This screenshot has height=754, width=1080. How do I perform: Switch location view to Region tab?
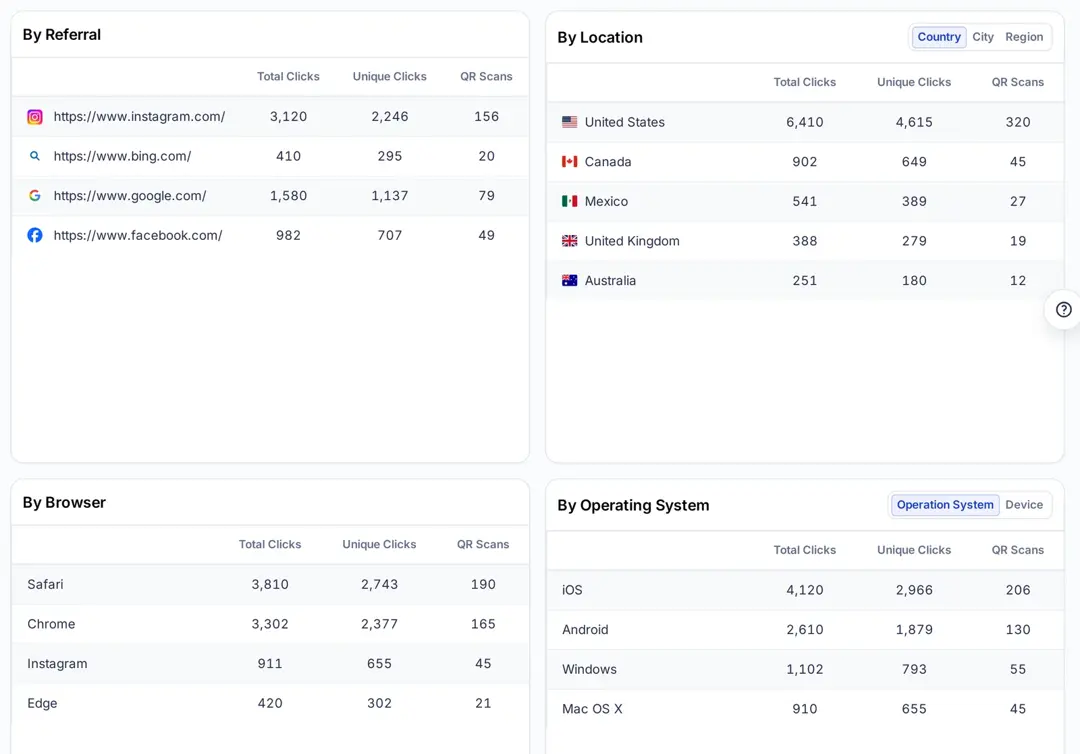coord(1024,37)
